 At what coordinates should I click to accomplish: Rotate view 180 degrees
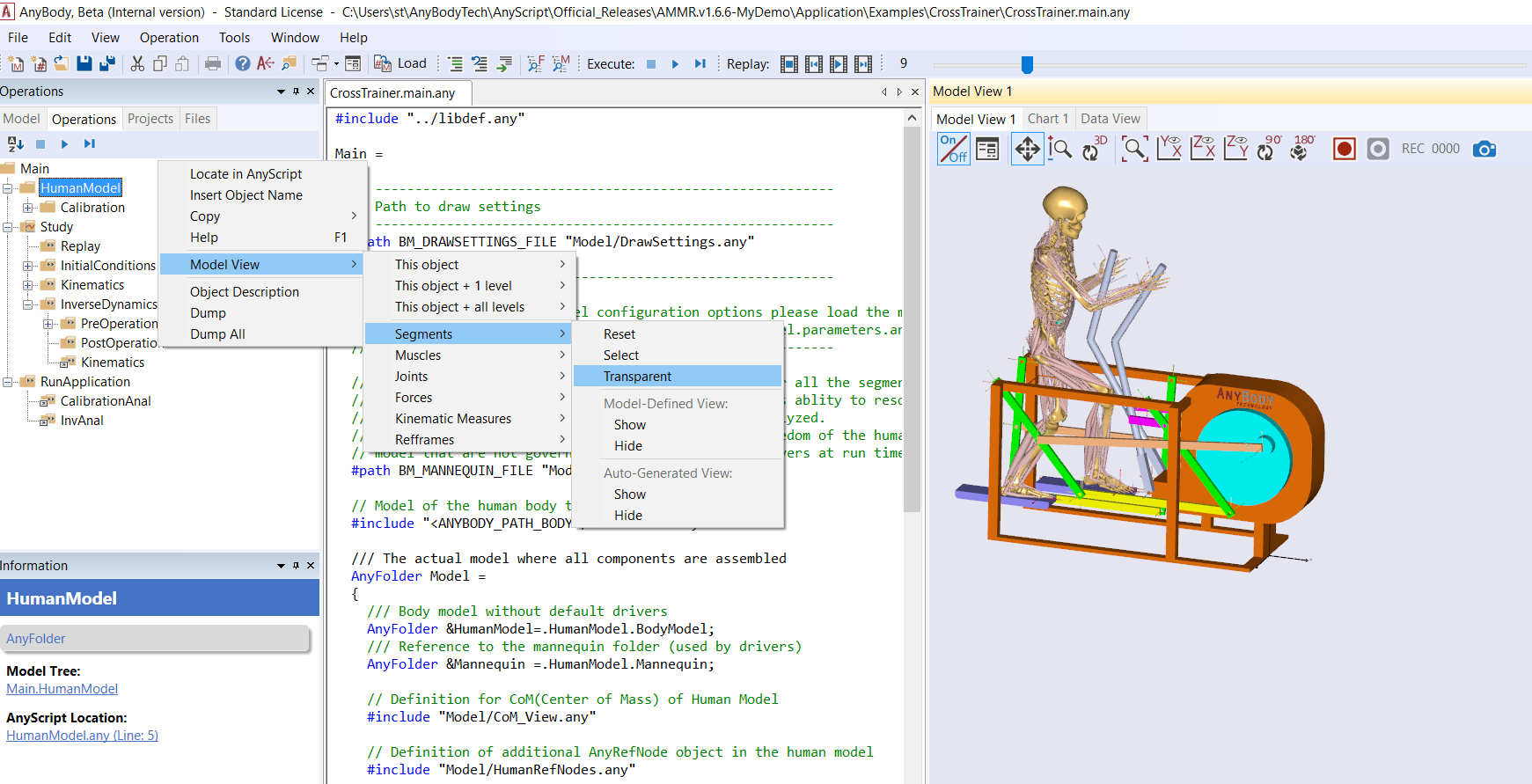pos(1301,148)
